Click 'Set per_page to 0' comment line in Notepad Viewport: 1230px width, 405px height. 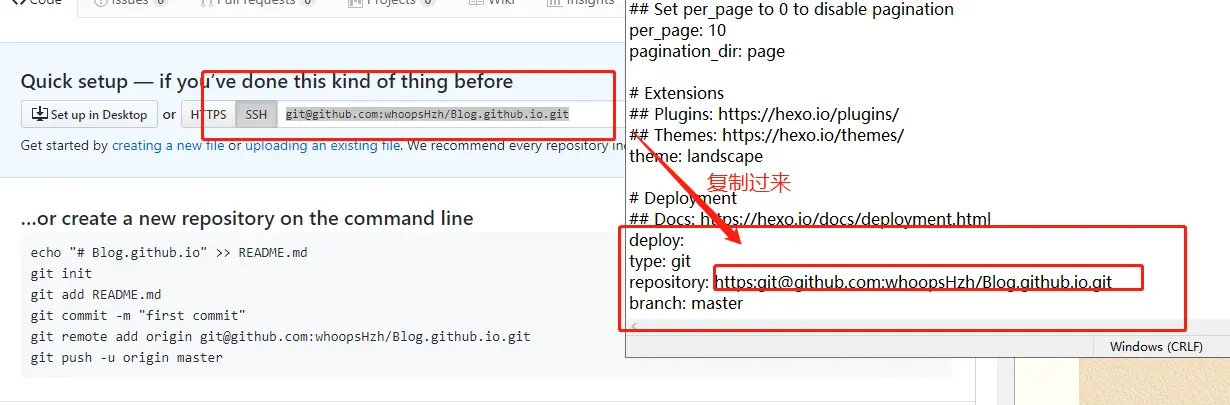tap(791, 9)
